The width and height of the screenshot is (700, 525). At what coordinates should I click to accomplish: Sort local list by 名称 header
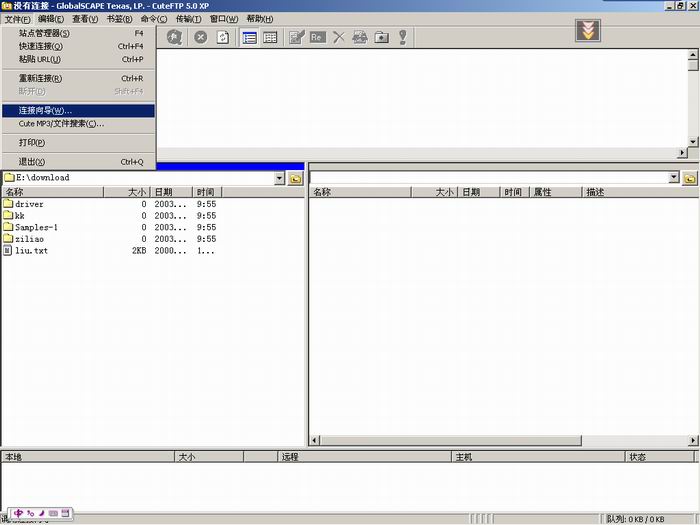53,192
